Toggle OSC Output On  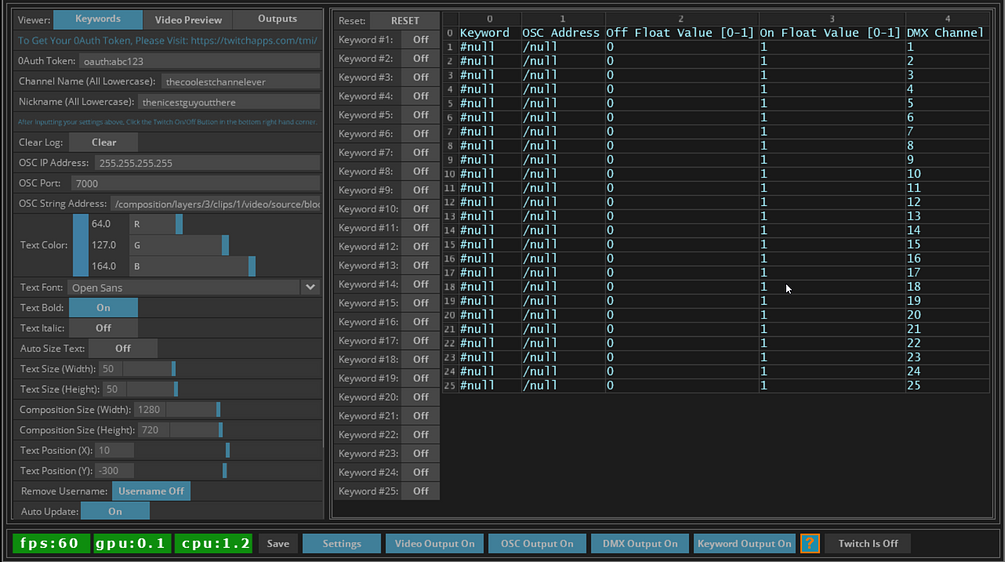point(537,543)
